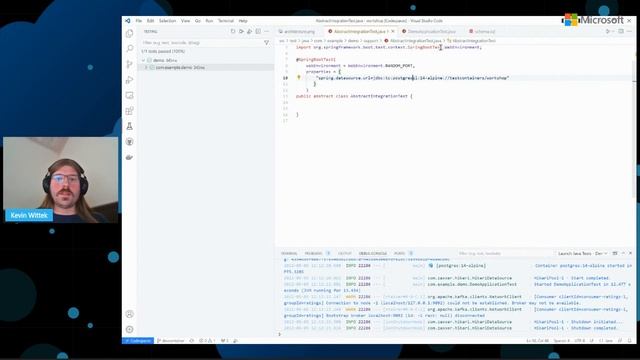
Task: Click the lightbulb code action on line 10
Action: pyautogui.click(x=299, y=77)
